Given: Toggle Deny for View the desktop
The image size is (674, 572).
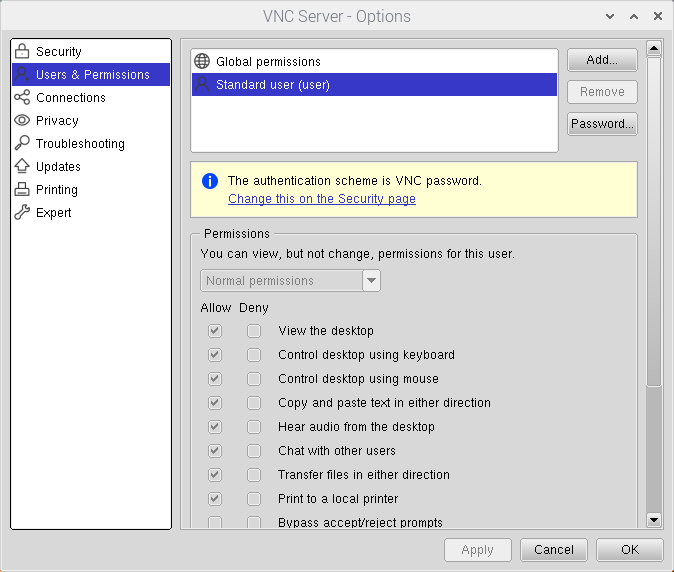Looking at the screenshot, I should [x=254, y=330].
